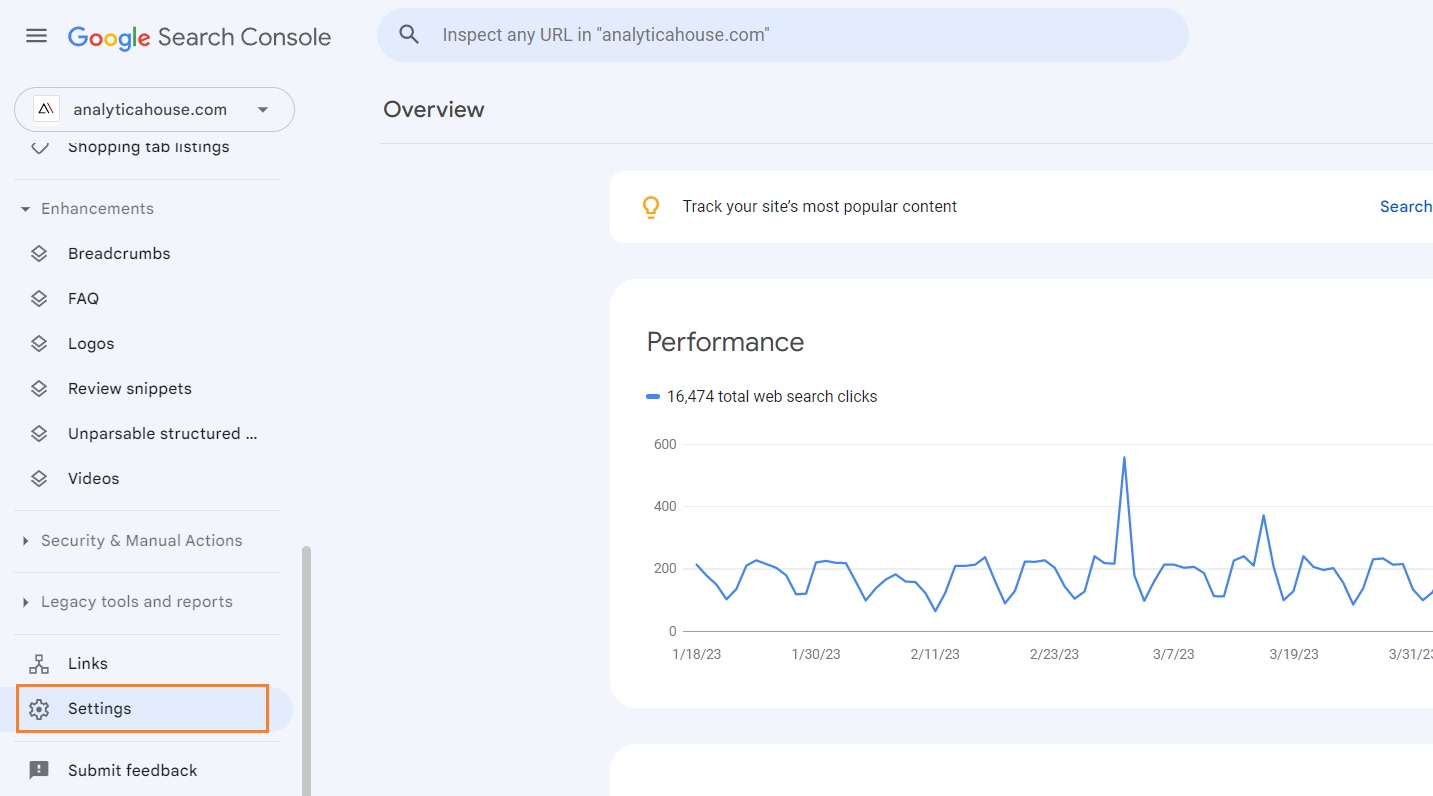Open the analyticahouse.com property selector dropdown
The height and width of the screenshot is (796, 1433).
point(154,109)
